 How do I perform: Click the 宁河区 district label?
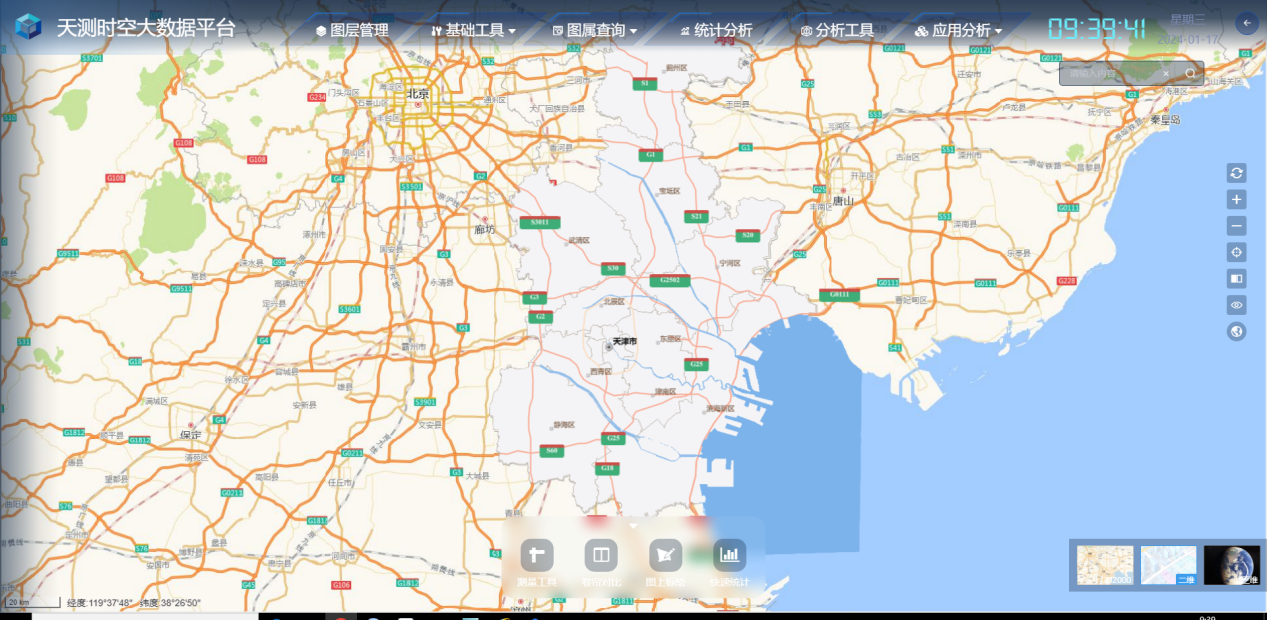(729, 263)
